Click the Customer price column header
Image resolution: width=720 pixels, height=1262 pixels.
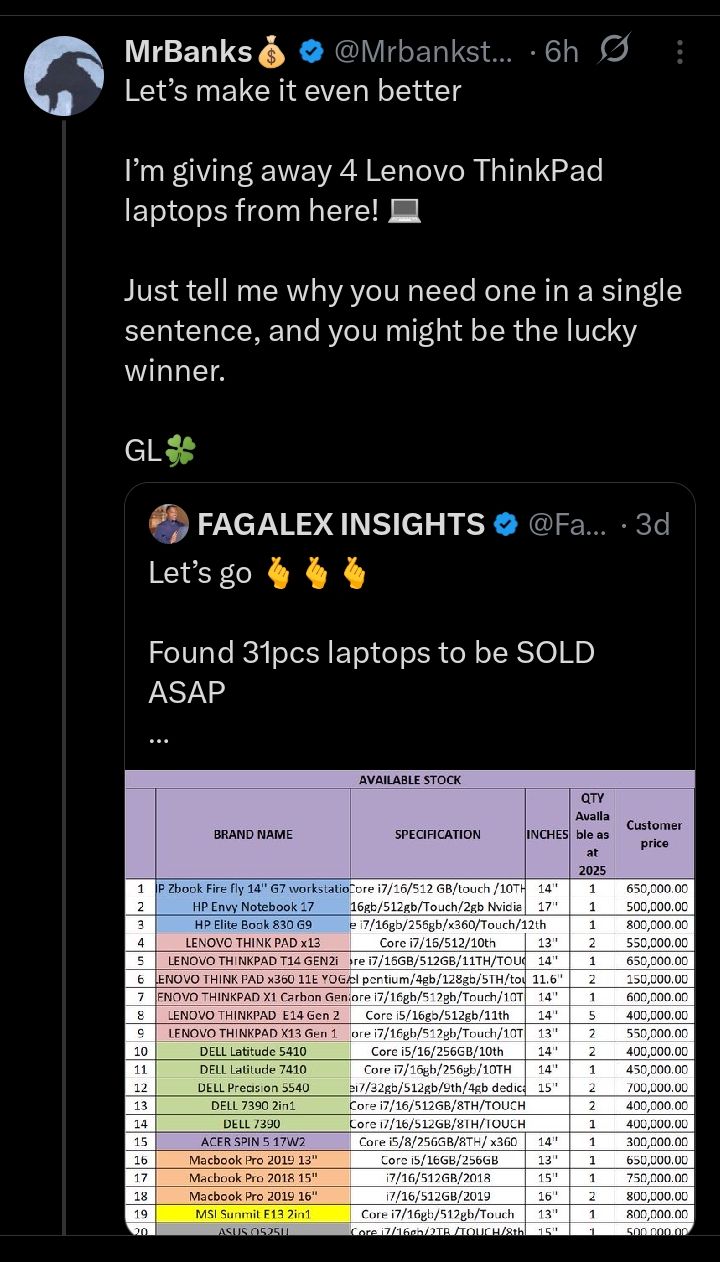coord(654,834)
